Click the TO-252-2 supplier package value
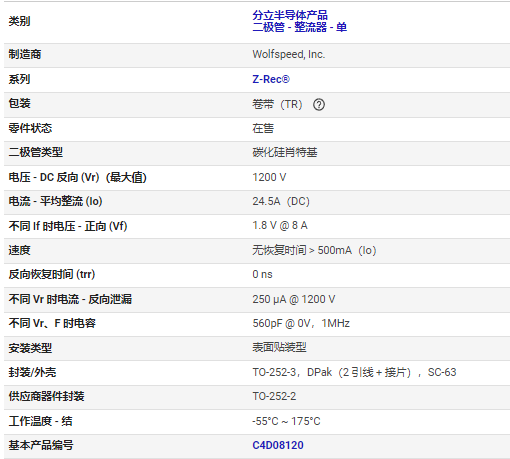Viewport: 510px width, 459px height. pyautogui.click(x=274, y=396)
